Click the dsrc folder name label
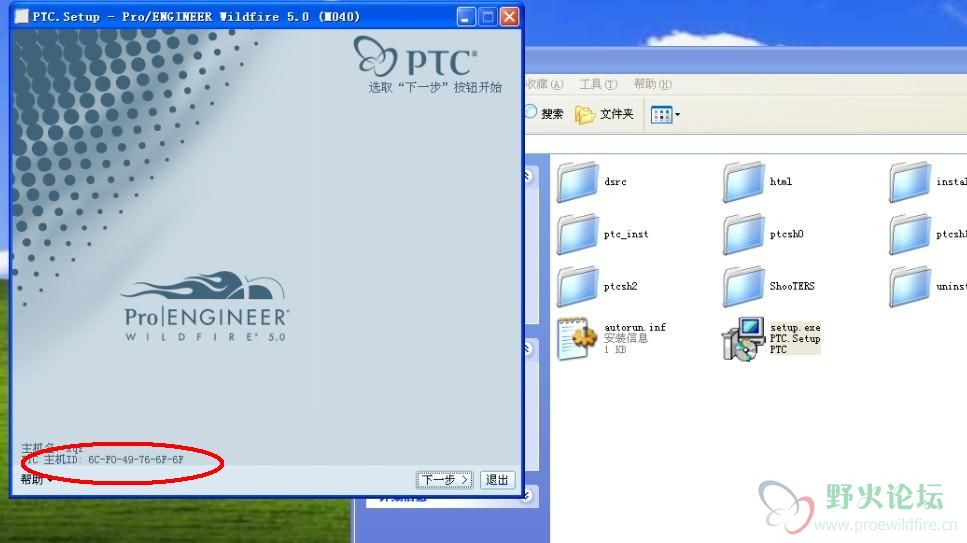This screenshot has height=543, width=967. 615,181
